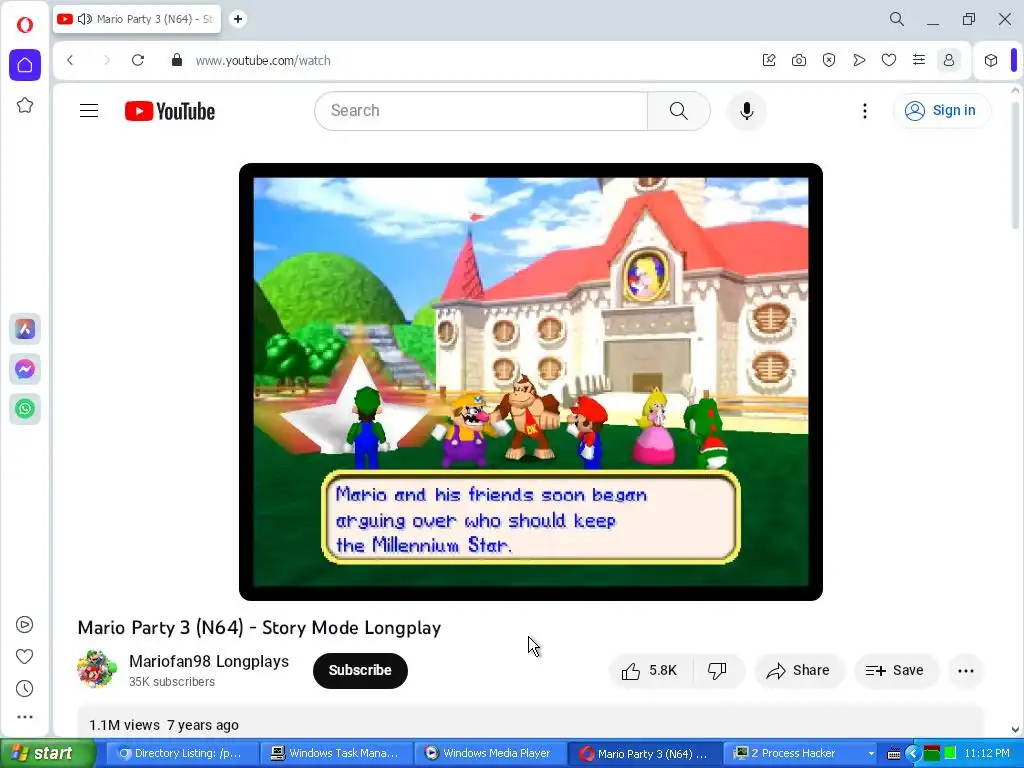The height and width of the screenshot is (768, 1024).
Task: Open Mariofan98 channel avatar
Action: click(97, 669)
